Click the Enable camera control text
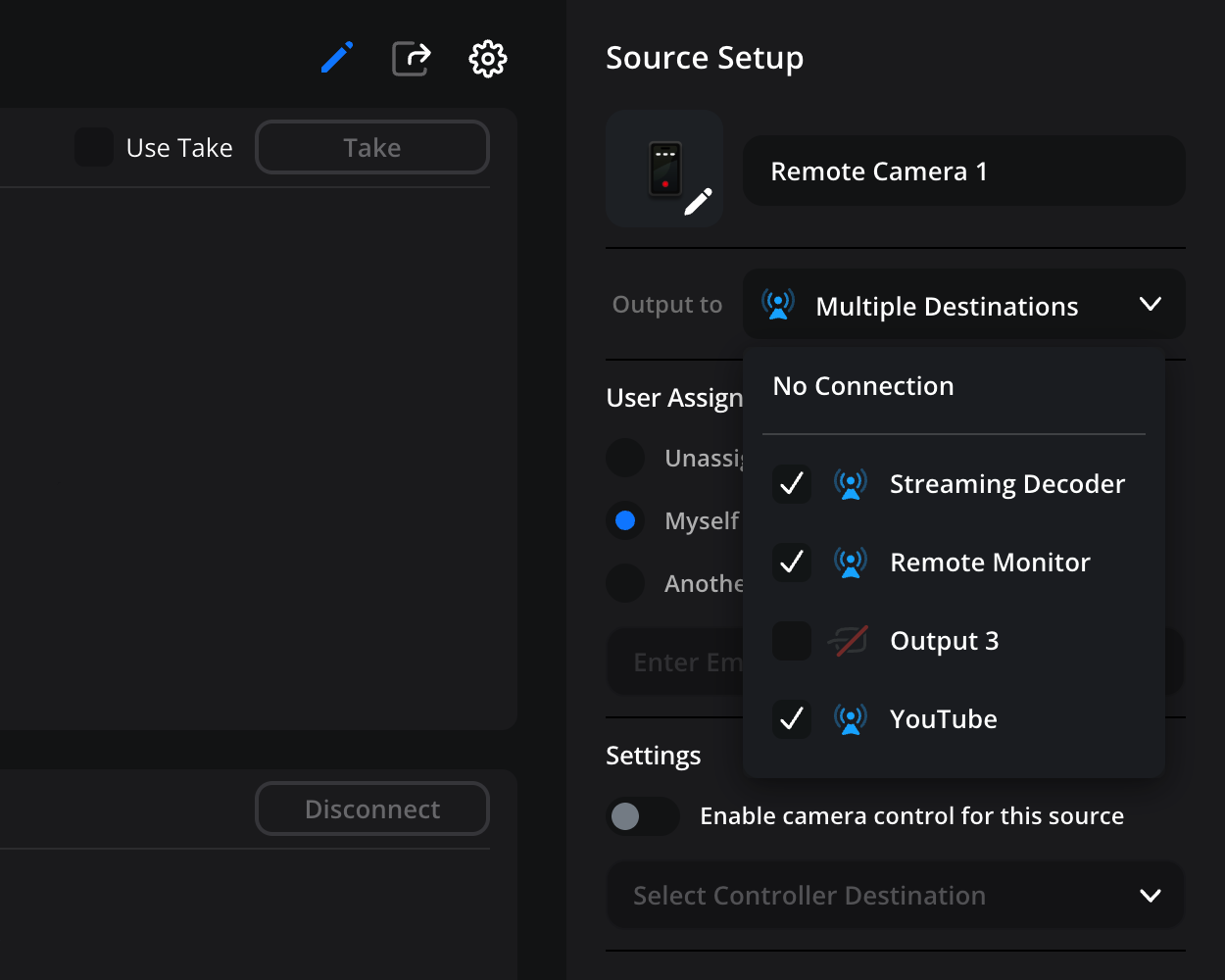The width and height of the screenshot is (1225, 980). click(x=912, y=816)
